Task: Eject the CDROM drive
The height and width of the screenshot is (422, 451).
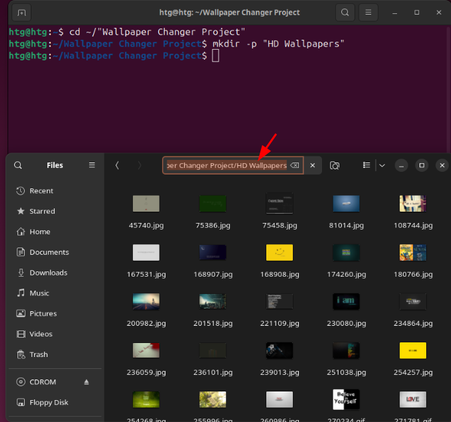Action: (87, 382)
